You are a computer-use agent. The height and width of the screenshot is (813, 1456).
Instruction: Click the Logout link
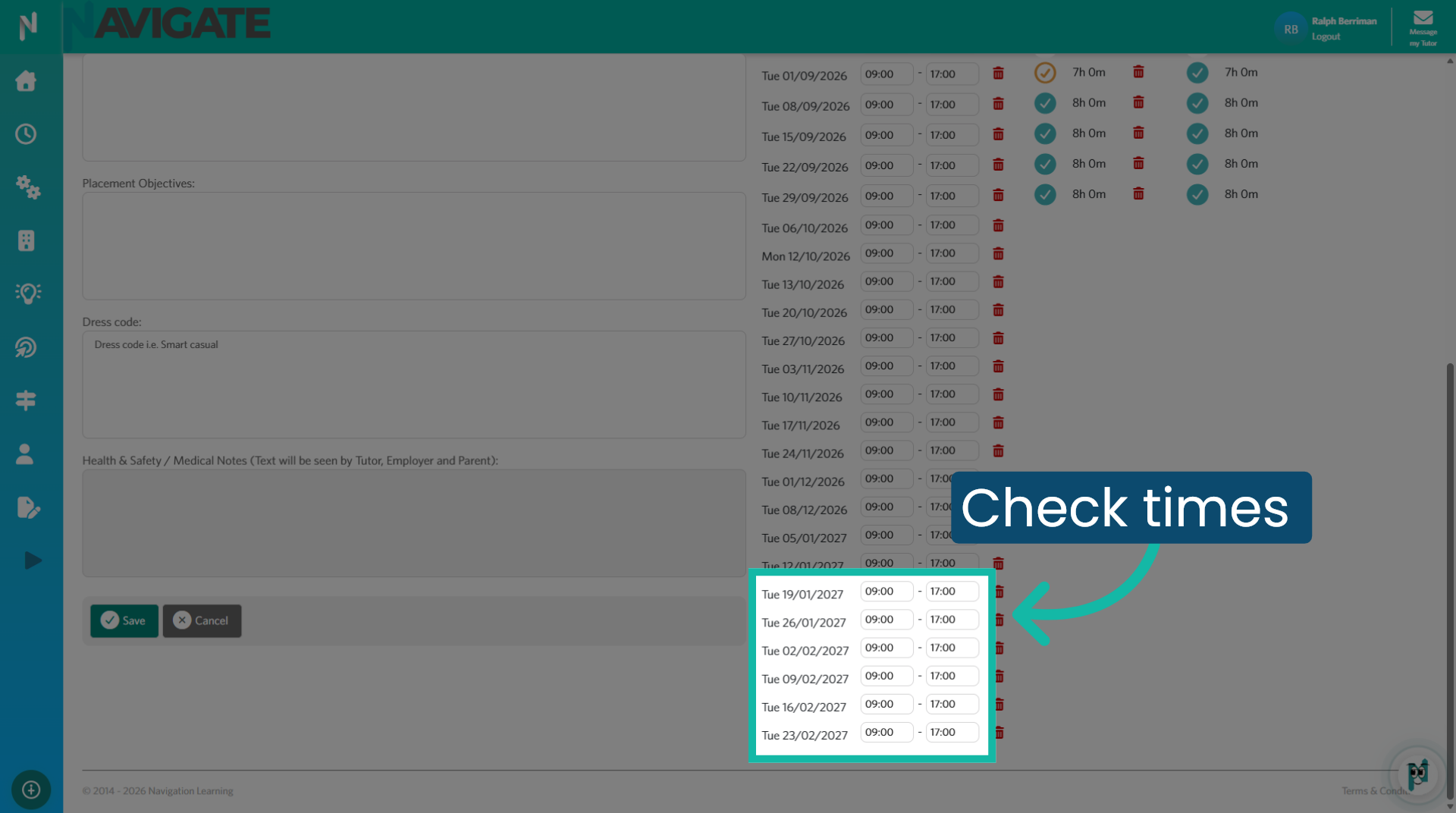(1326, 36)
